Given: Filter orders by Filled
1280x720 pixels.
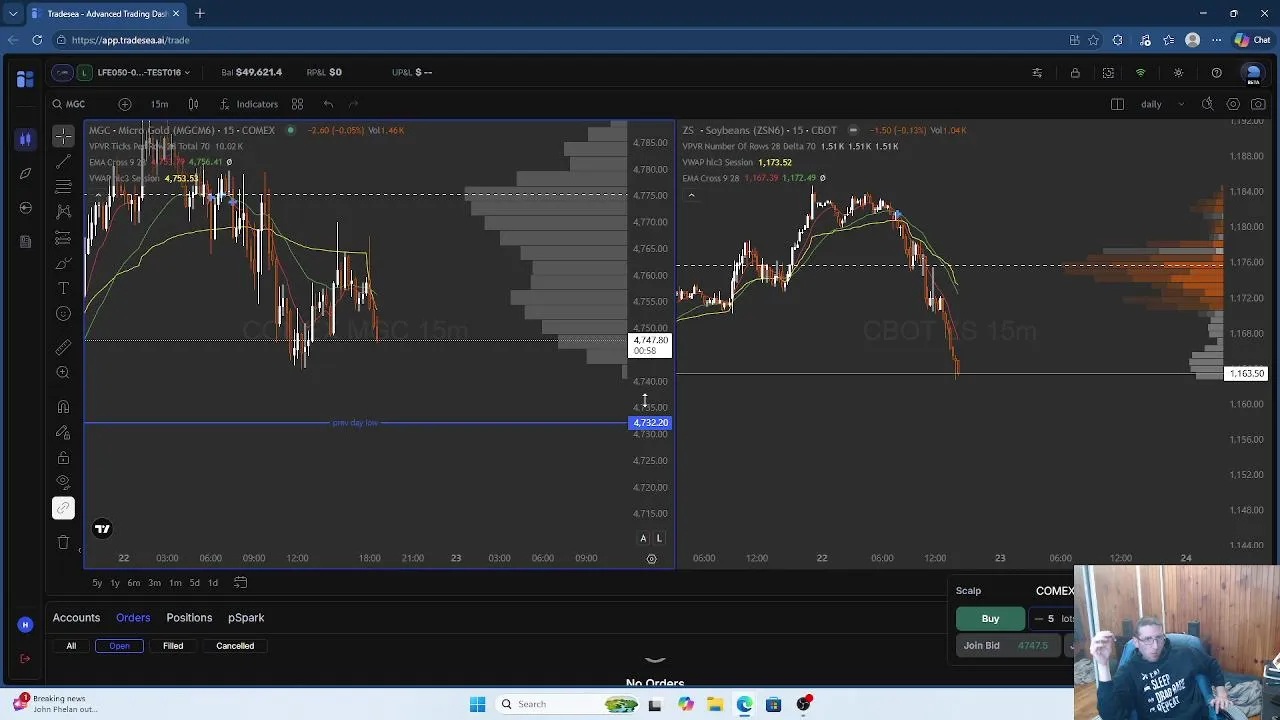Looking at the screenshot, I should [x=173, y=646].
